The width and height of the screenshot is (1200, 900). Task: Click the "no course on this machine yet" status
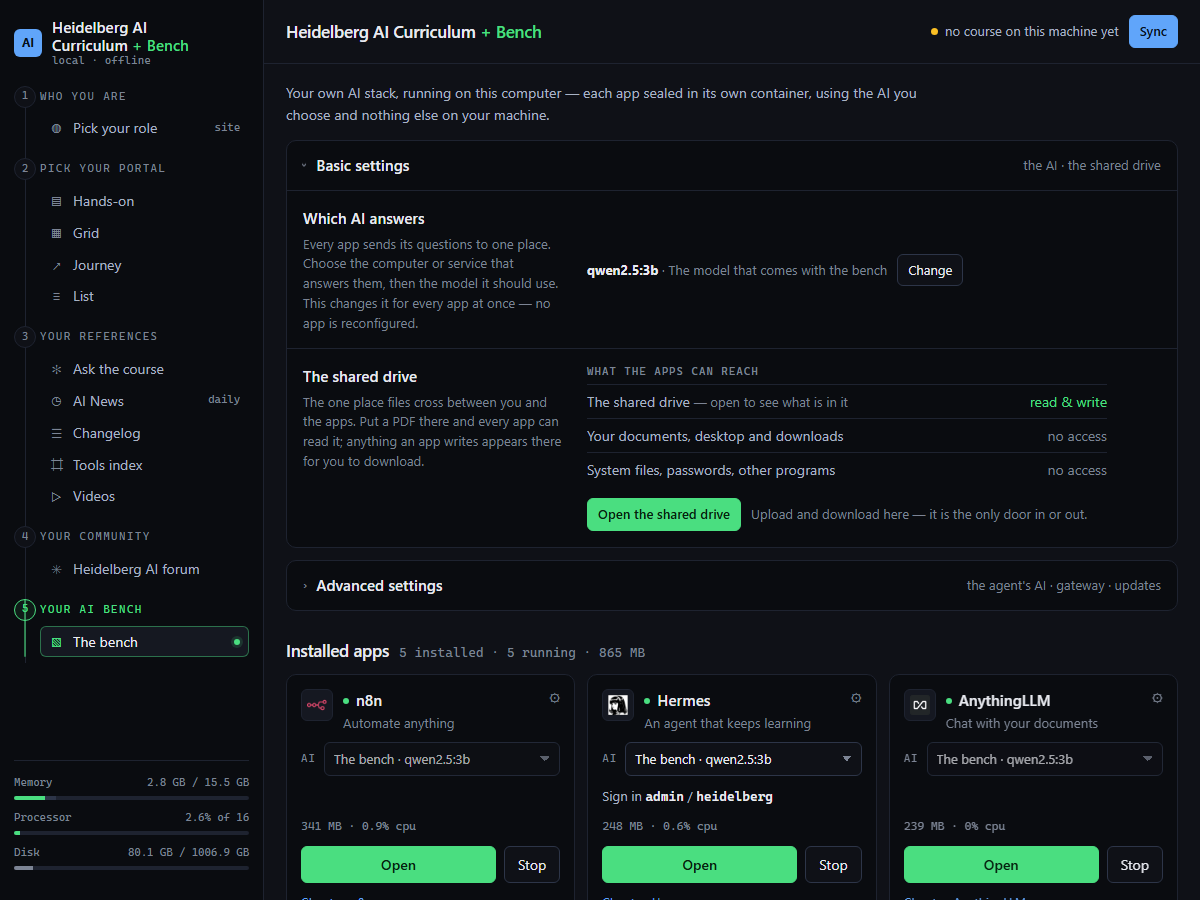(1025, 32)
